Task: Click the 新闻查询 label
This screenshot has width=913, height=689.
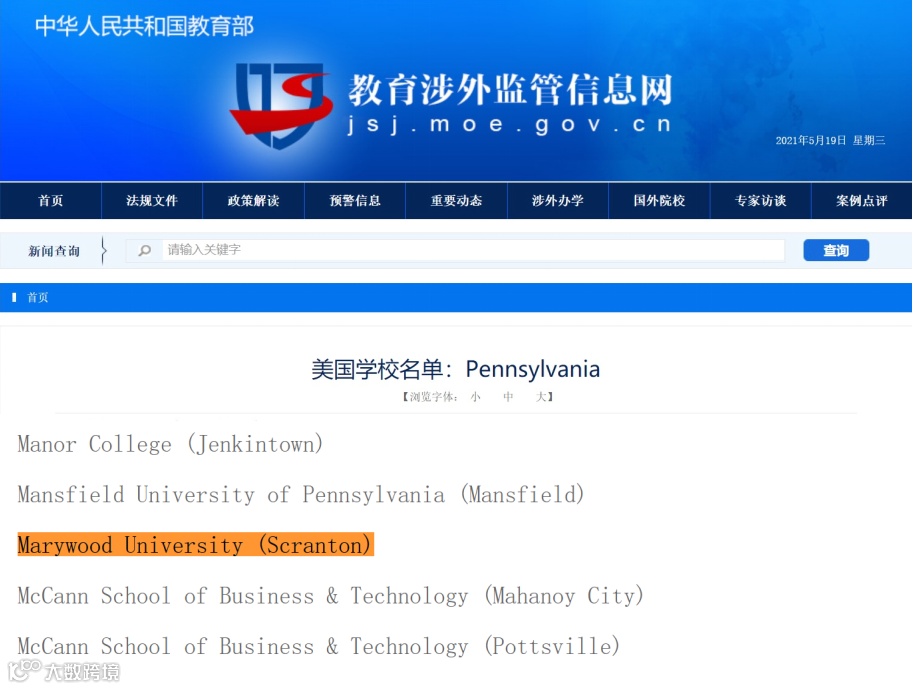Action: coord(54,251)
